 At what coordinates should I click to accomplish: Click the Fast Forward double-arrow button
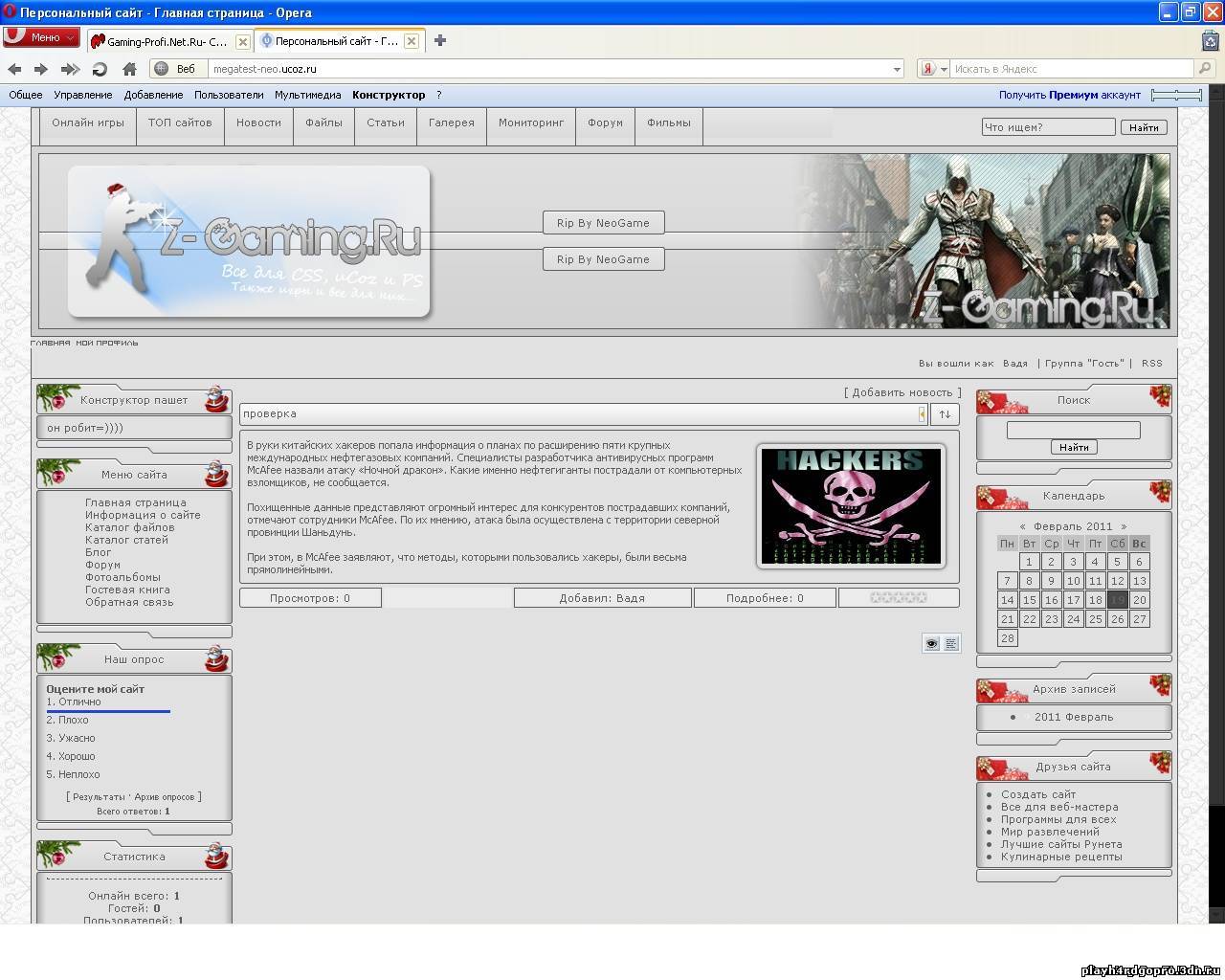pos(70,69)
